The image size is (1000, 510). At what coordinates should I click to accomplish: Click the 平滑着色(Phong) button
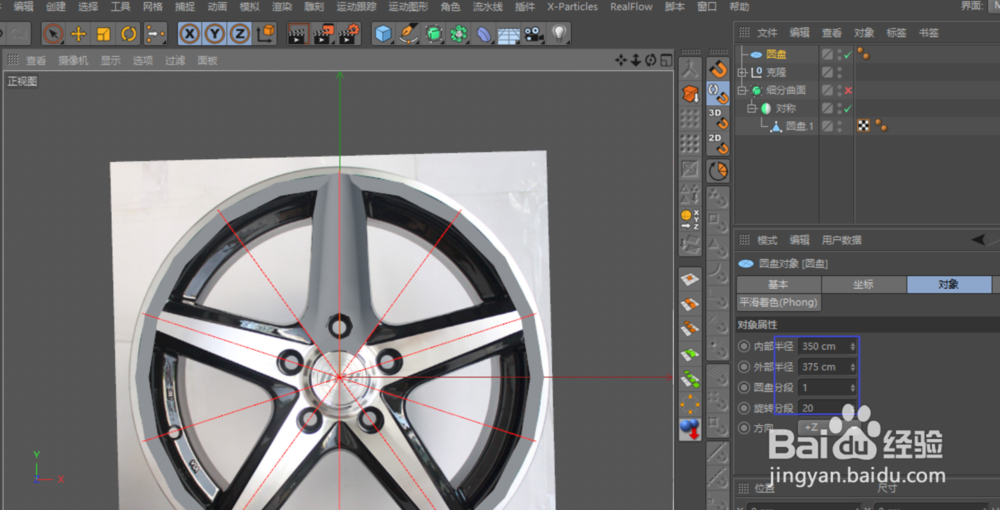[779, 302]
